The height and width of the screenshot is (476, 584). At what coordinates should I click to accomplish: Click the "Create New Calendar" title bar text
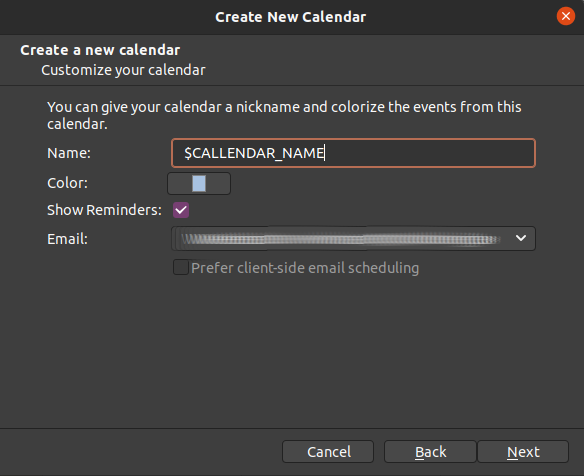point(291,17)
